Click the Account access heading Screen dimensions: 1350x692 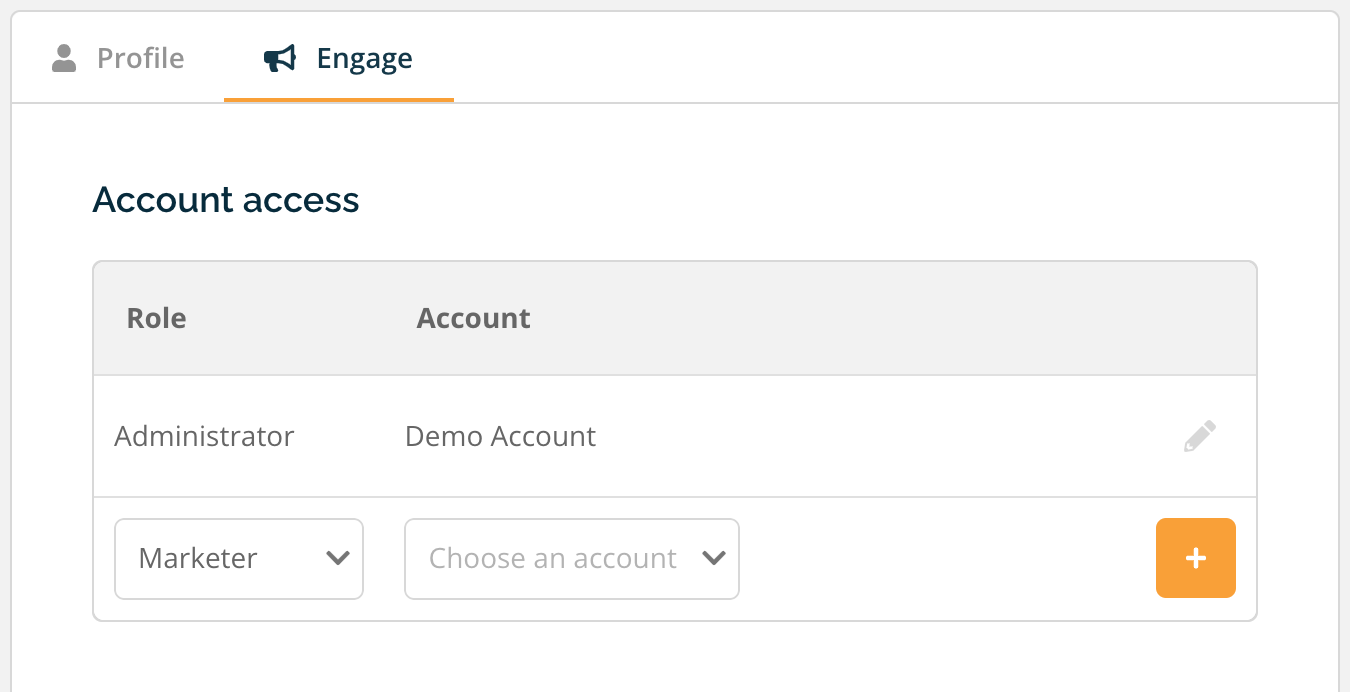coord(226,200)
